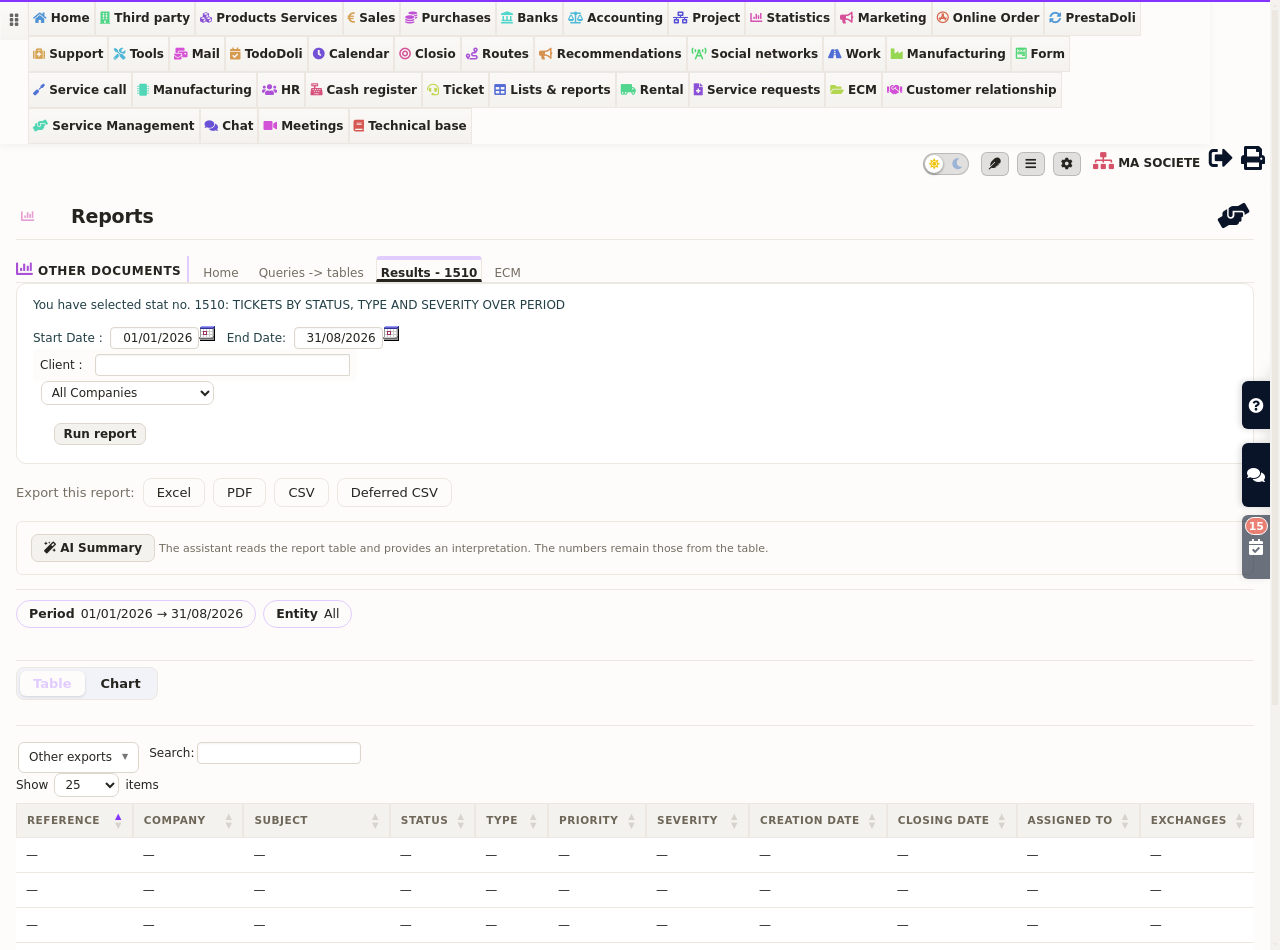Open the Third party menu
The image size is (1280, 950).
(x=145, y=18)
